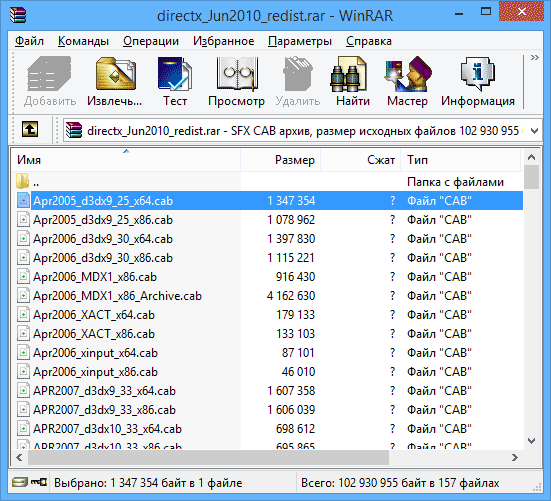Click horizontal scrollbar right arrow
The image size is (551, 501).
pyautogui.click(x=515, y=457)
